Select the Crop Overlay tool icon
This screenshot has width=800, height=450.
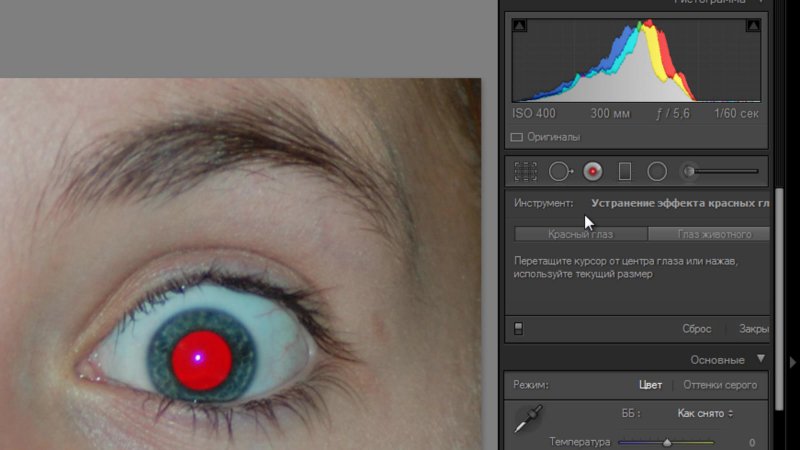click(x=526, y=171)
